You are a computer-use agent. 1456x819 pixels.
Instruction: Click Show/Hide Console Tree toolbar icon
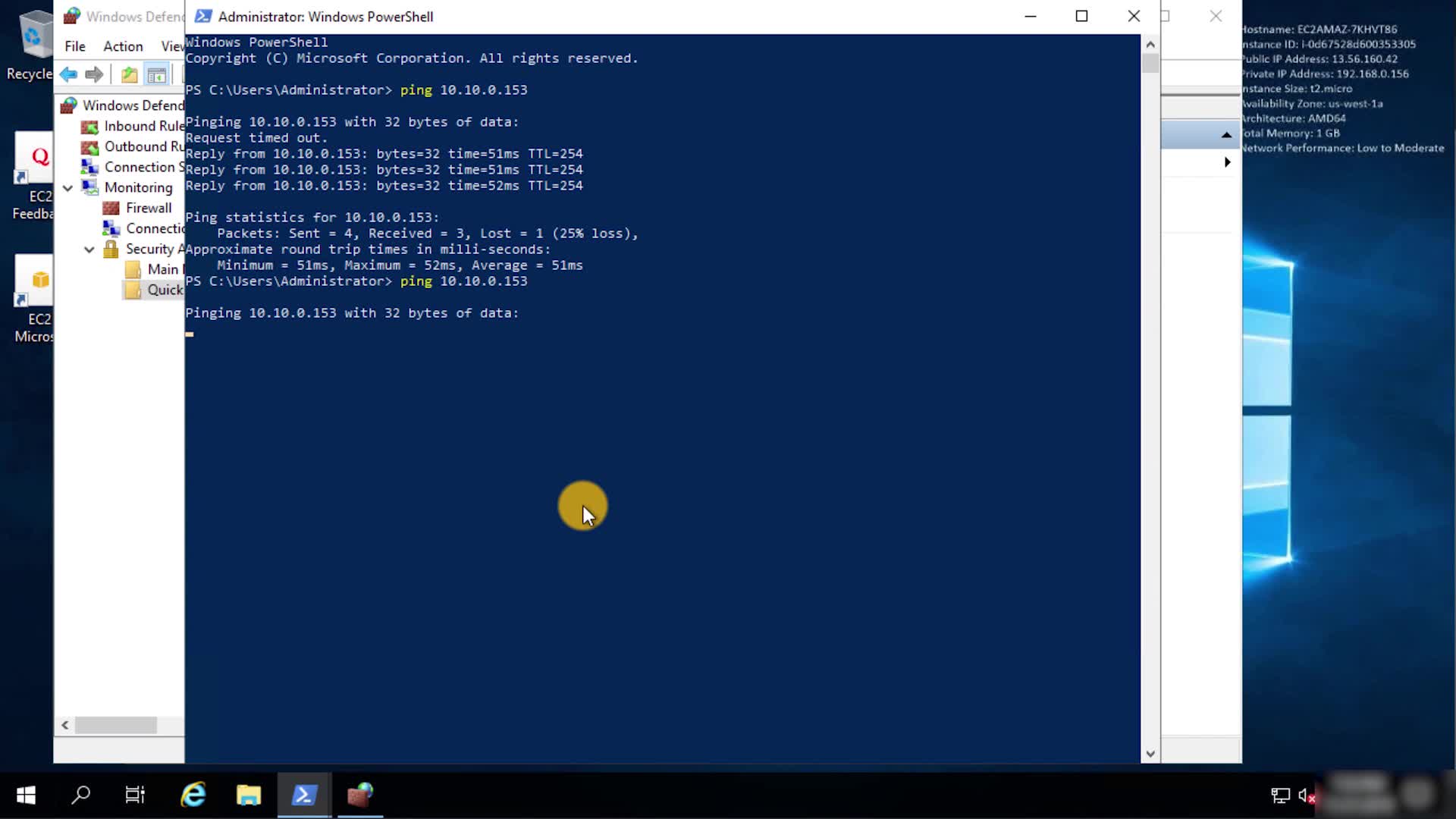click(157, 74)
